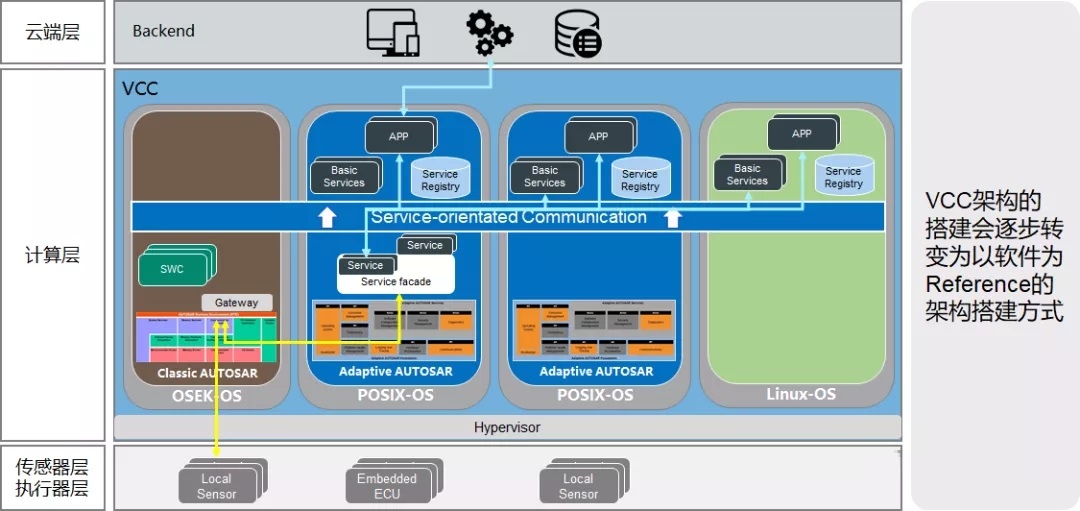The width and height of the screenshot is (1080, 511).
Task: Select the 传感器层 执行器层 layer label
Action: tap(52, 476)
